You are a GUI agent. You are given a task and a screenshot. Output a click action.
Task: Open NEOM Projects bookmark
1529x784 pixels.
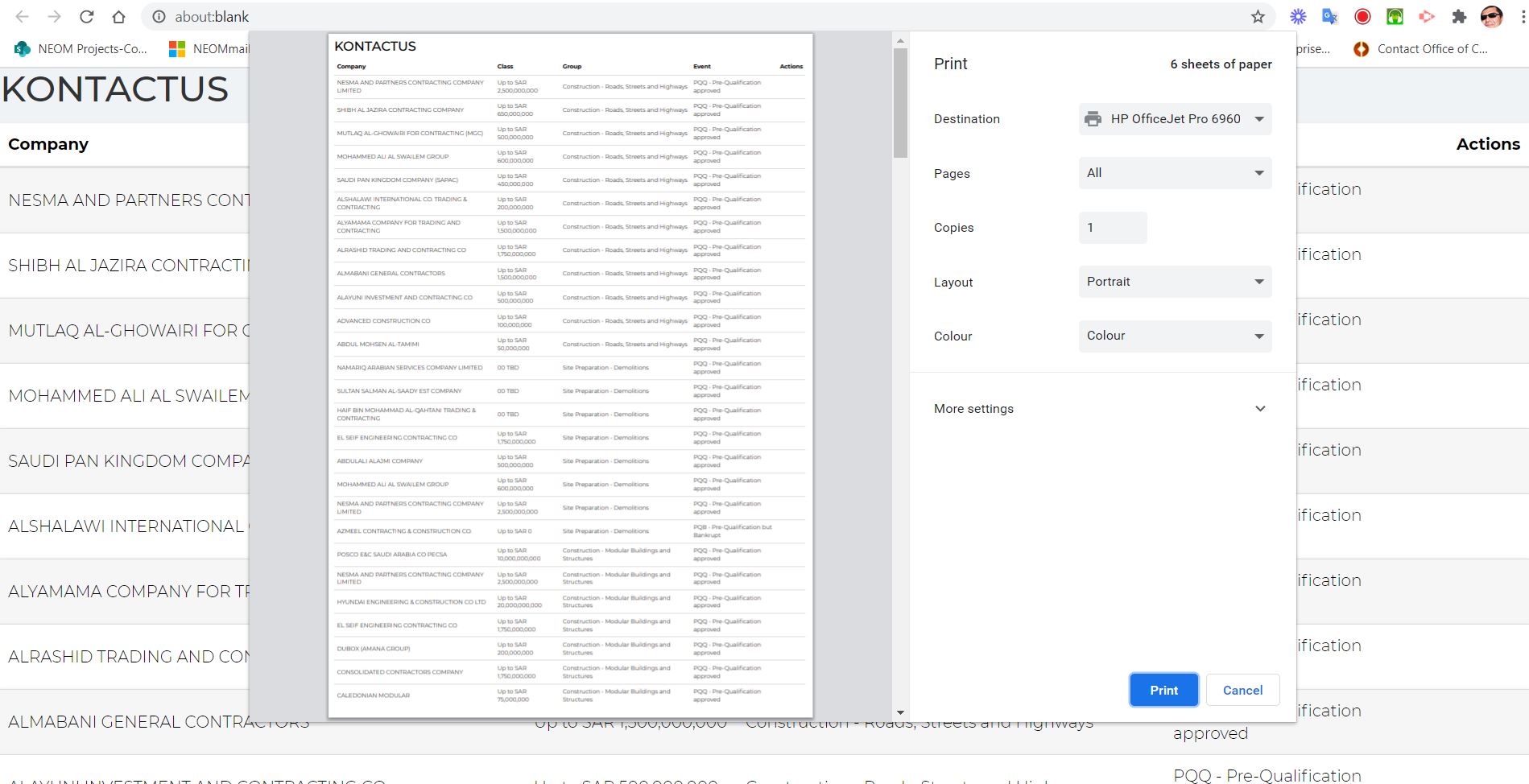click(81, 49)
